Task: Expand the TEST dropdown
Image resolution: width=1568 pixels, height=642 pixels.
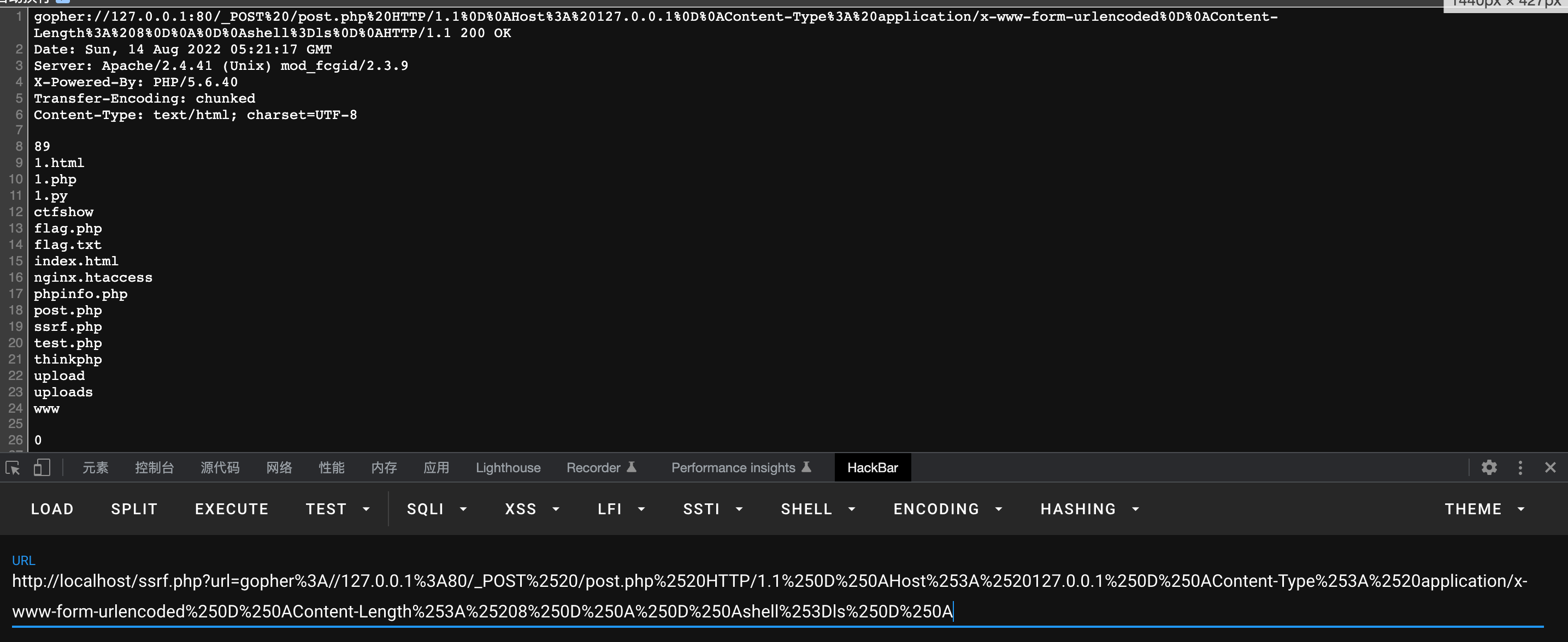Action: coord(338,509)
